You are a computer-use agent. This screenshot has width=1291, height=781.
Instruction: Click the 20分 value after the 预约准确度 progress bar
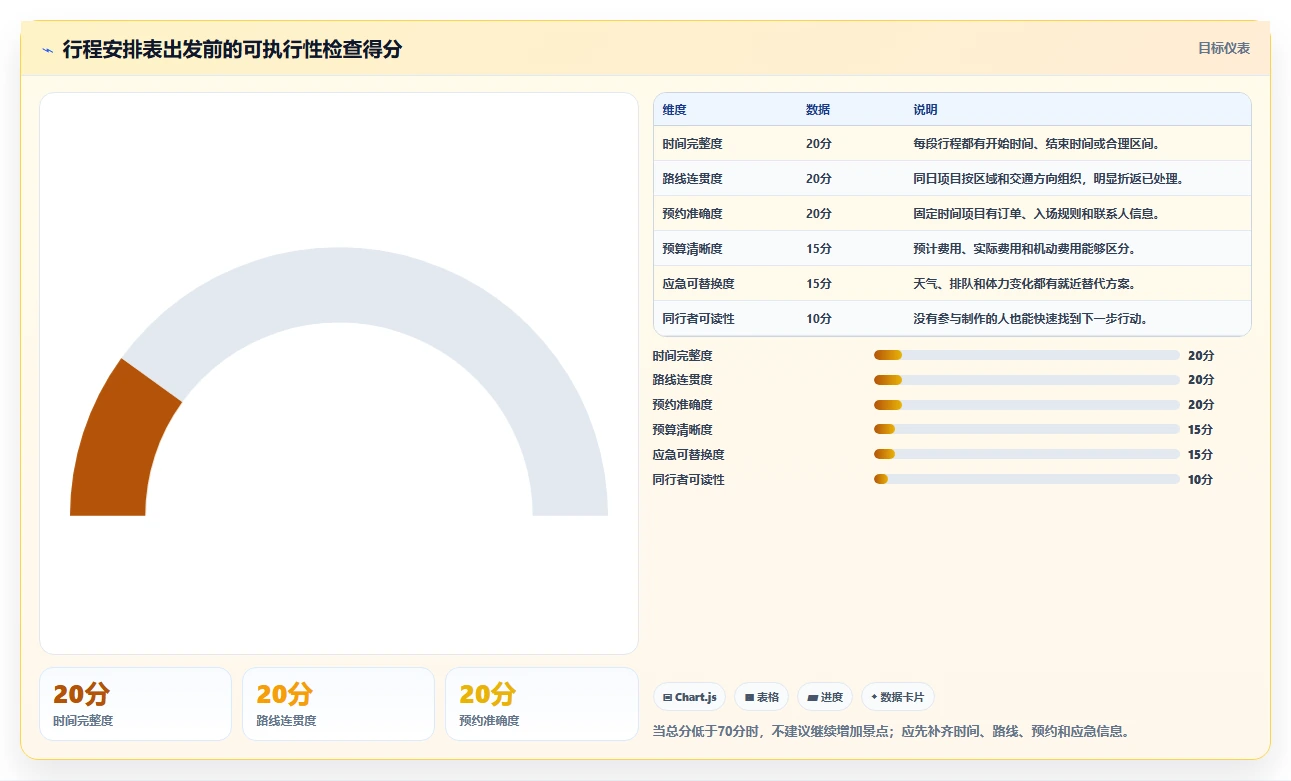tap(1201, 405)
